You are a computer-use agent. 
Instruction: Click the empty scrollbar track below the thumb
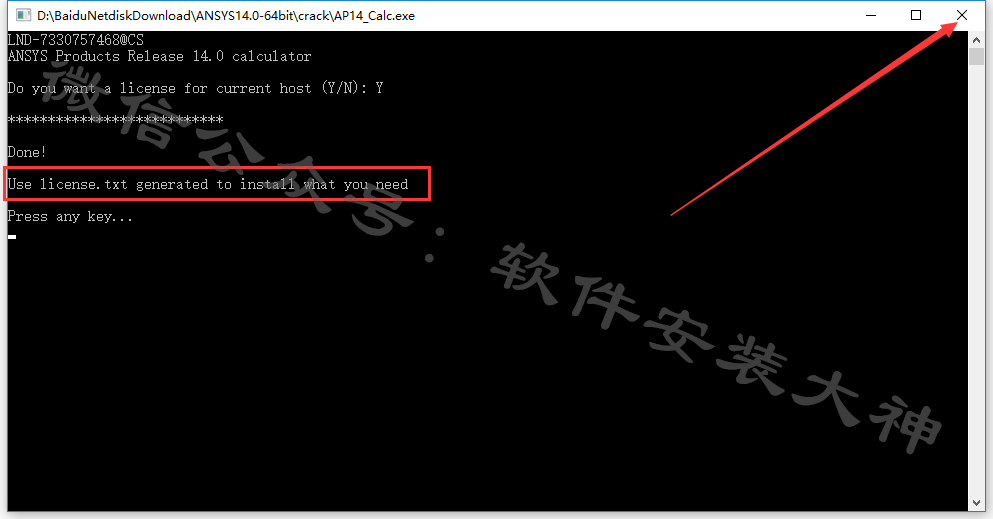[x=976, y=278]
